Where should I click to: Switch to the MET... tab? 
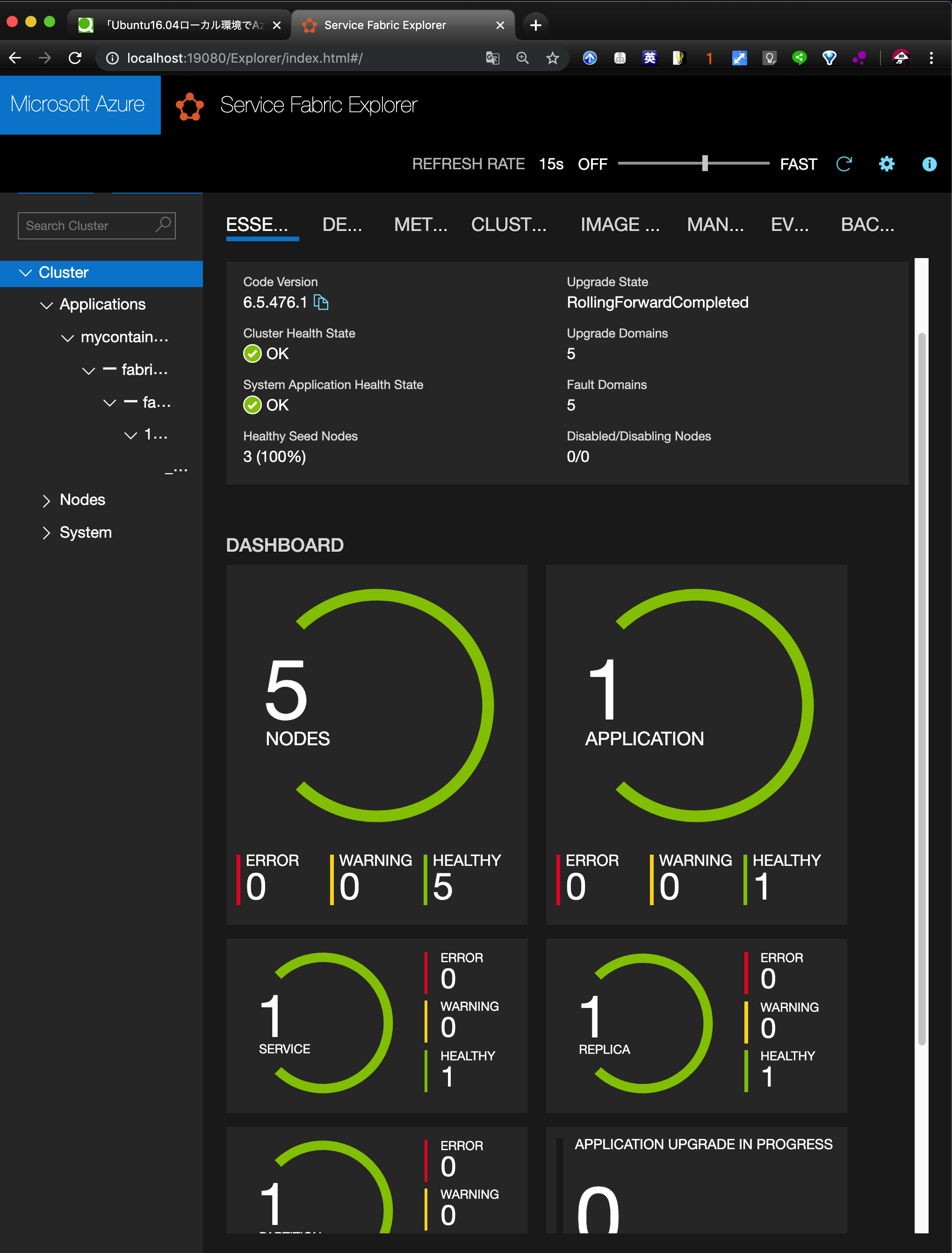click(420, 225)
